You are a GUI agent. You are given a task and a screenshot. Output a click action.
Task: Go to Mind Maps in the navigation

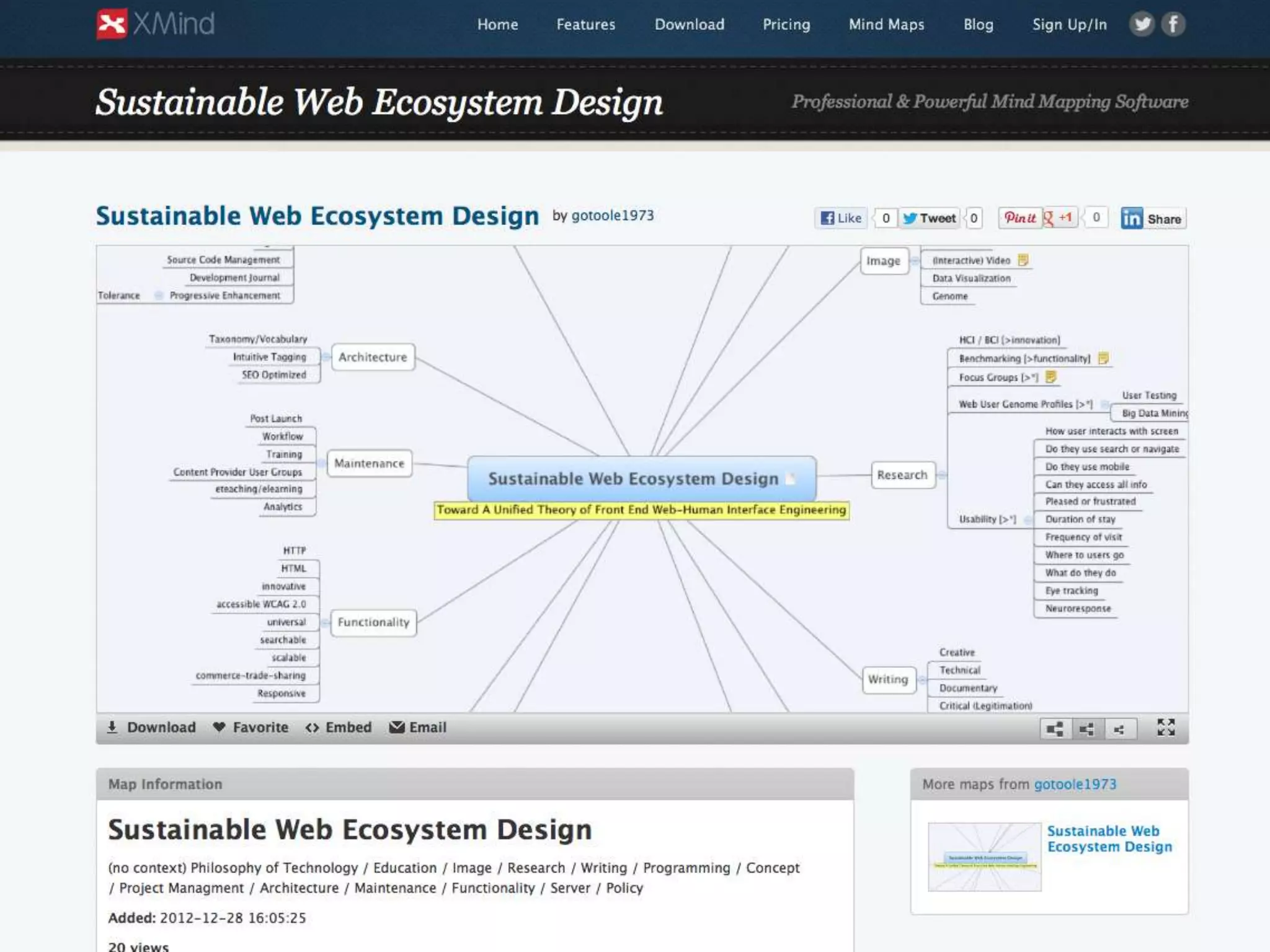[886, 25]
